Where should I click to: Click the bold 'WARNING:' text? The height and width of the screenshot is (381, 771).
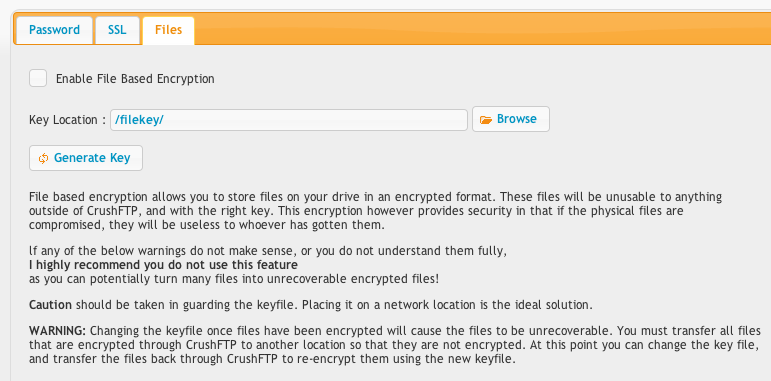tap(58, 330)
